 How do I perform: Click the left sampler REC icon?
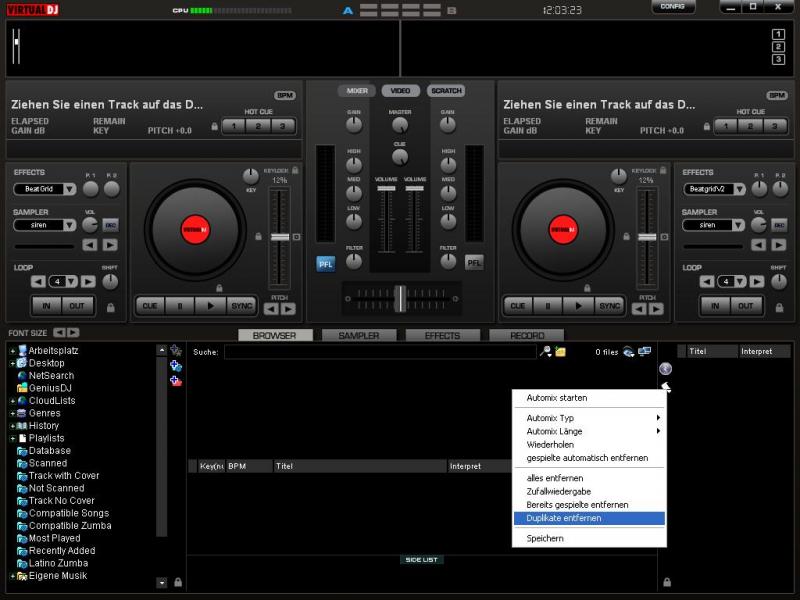(110, 225)
